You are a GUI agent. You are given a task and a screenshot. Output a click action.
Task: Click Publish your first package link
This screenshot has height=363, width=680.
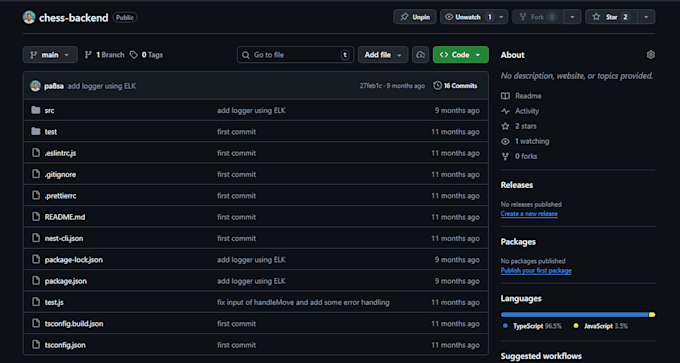536,271
